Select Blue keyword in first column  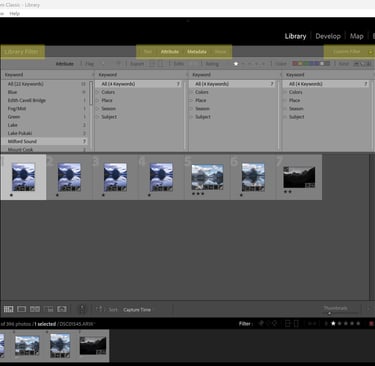[x=44, y=92]
